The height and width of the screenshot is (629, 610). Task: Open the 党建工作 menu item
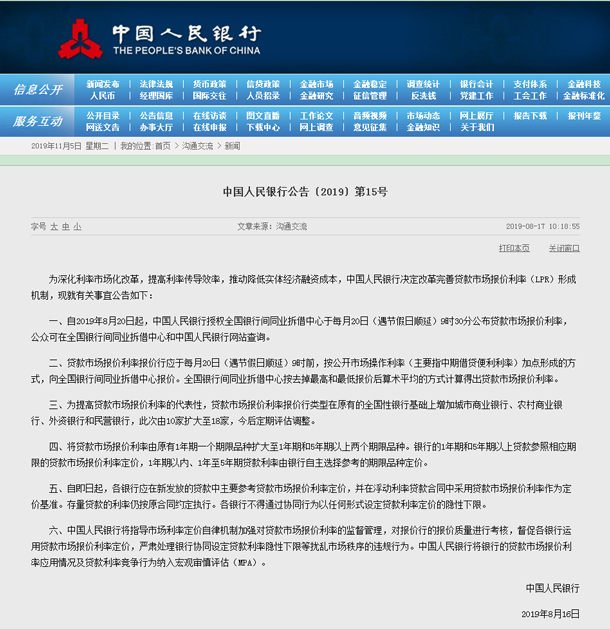pyautogui.click(x=476, y=96)
